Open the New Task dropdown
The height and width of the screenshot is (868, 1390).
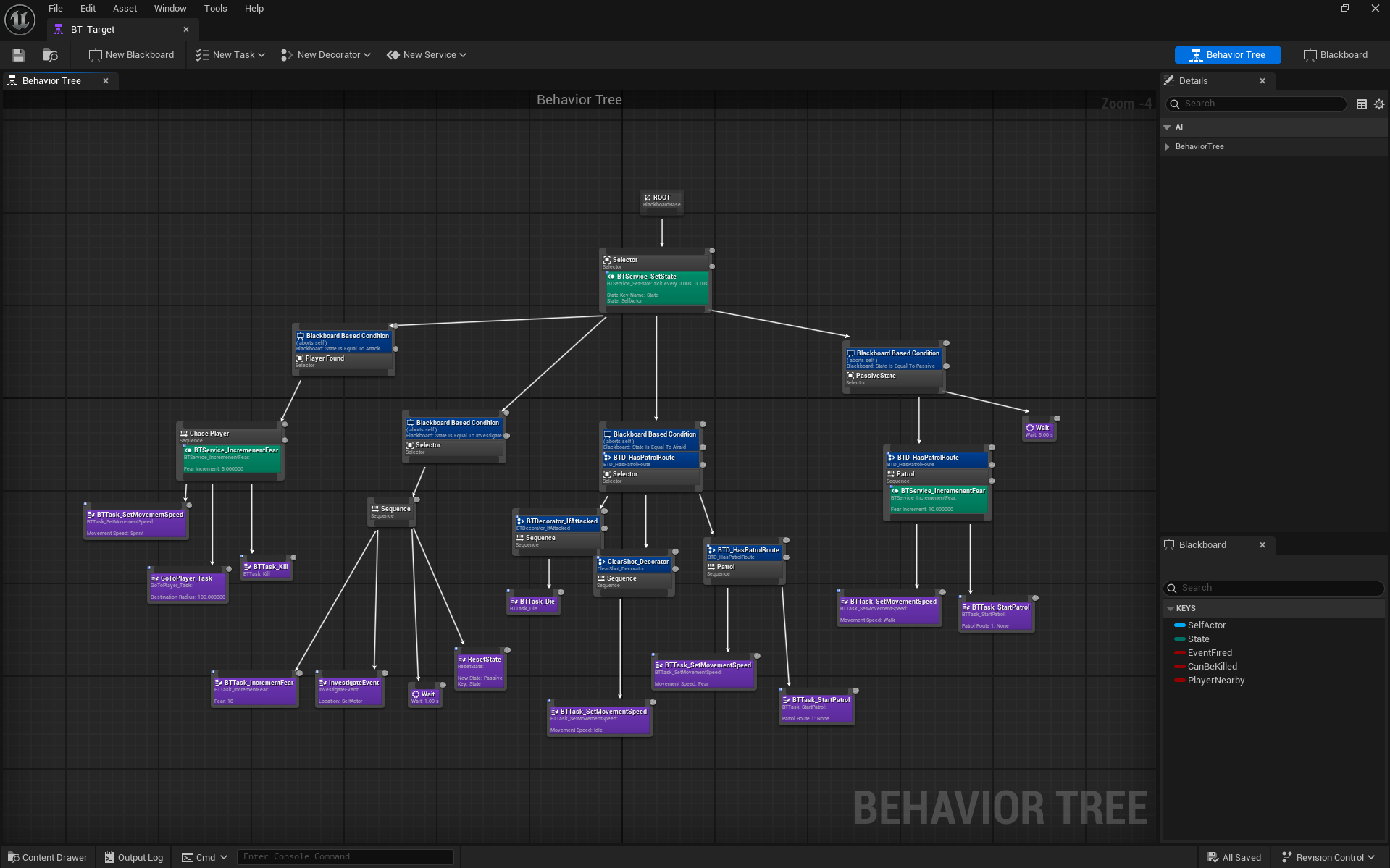point(230,54)
